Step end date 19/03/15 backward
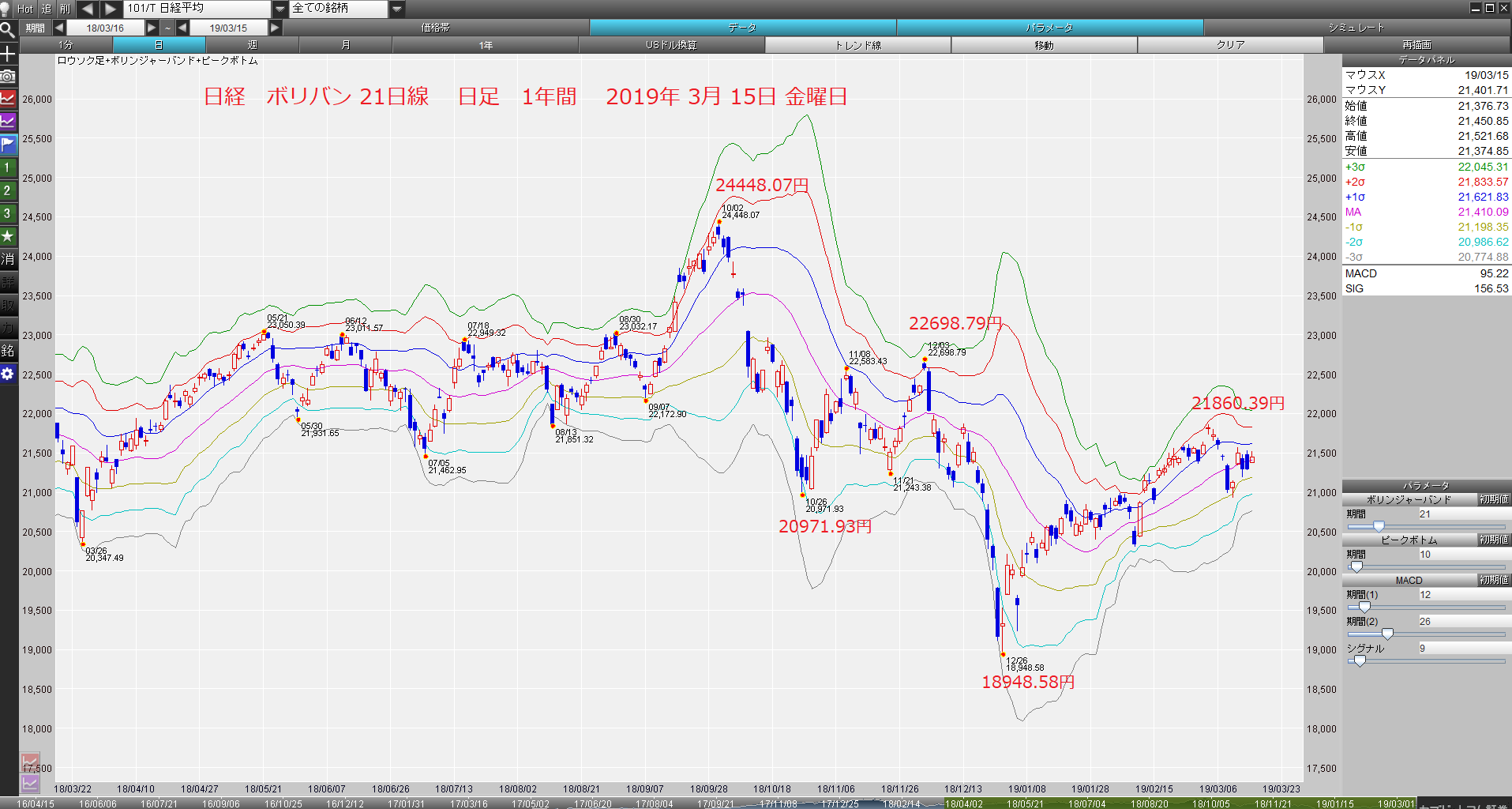The width and height of the screenshot is (1512, 809). [182, 28]
